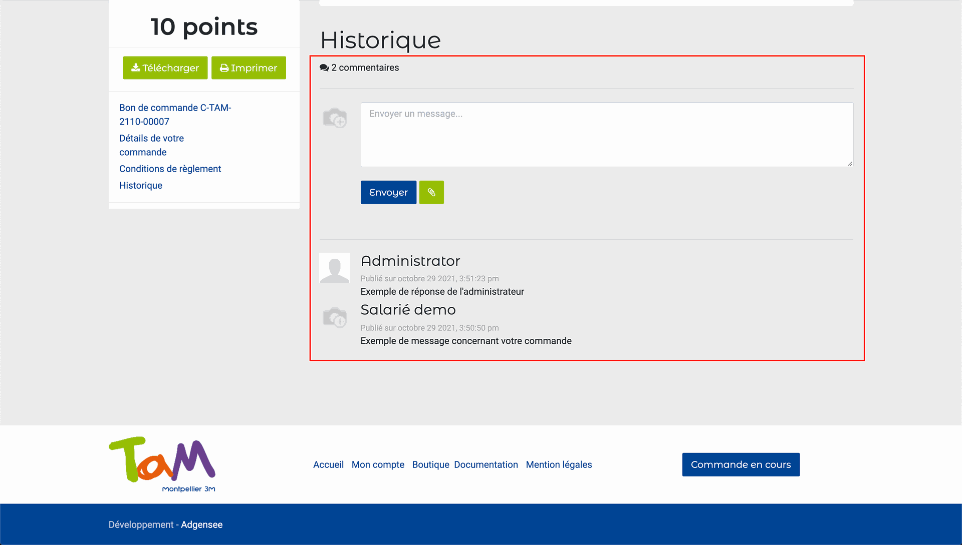Open Commande en cours button
Screen dimensions: 962x545
740,465
